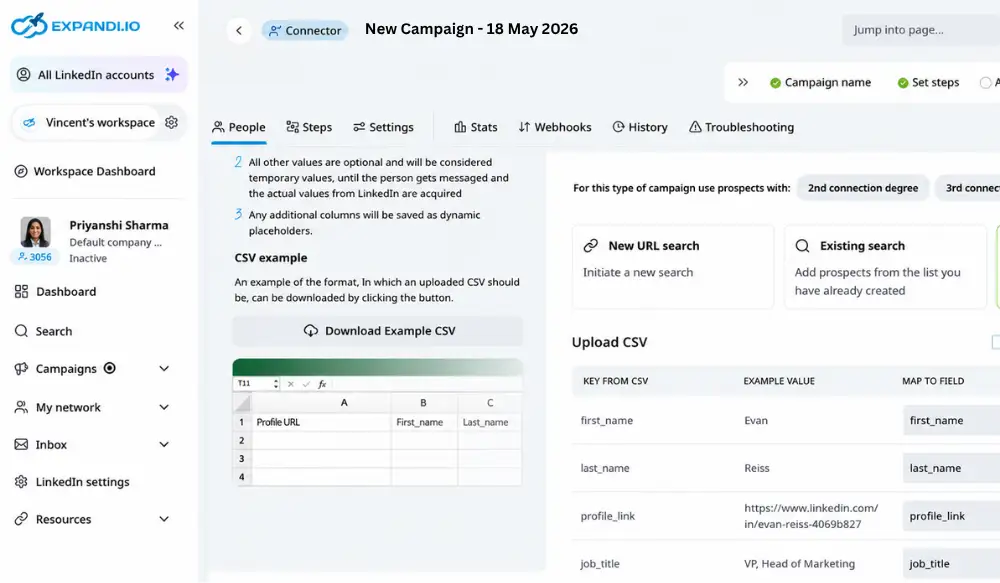Image resolution: width=1000 pixels, height=583 pixels.
Task: Expand the Inbox menu chevron
Action: (x=164, y=444)
